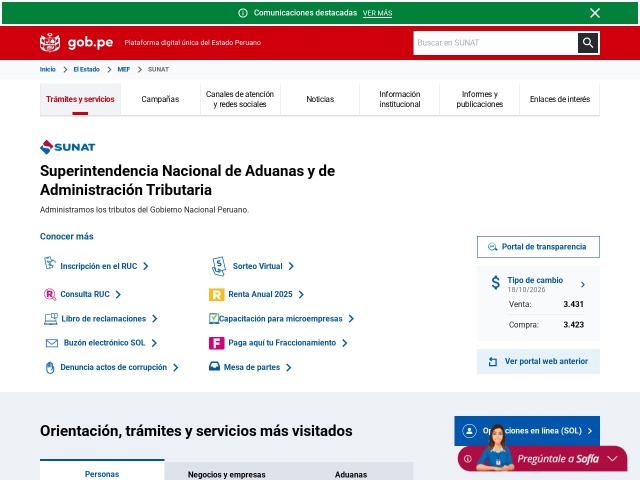Click the arrow after Paga aquí tu Fraccionamiento

(345, 343)
